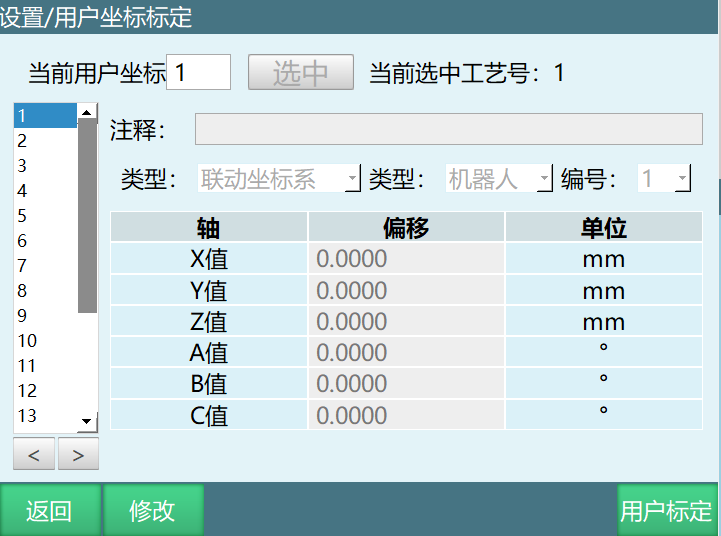Open the 机器人 type dropdown

[499, 179]
